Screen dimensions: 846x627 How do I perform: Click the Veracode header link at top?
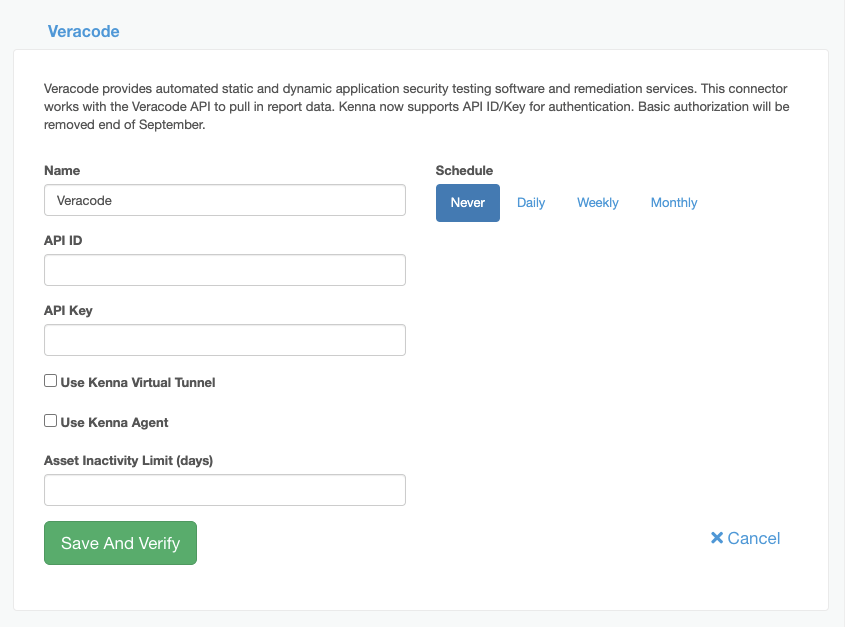point(84,31)
